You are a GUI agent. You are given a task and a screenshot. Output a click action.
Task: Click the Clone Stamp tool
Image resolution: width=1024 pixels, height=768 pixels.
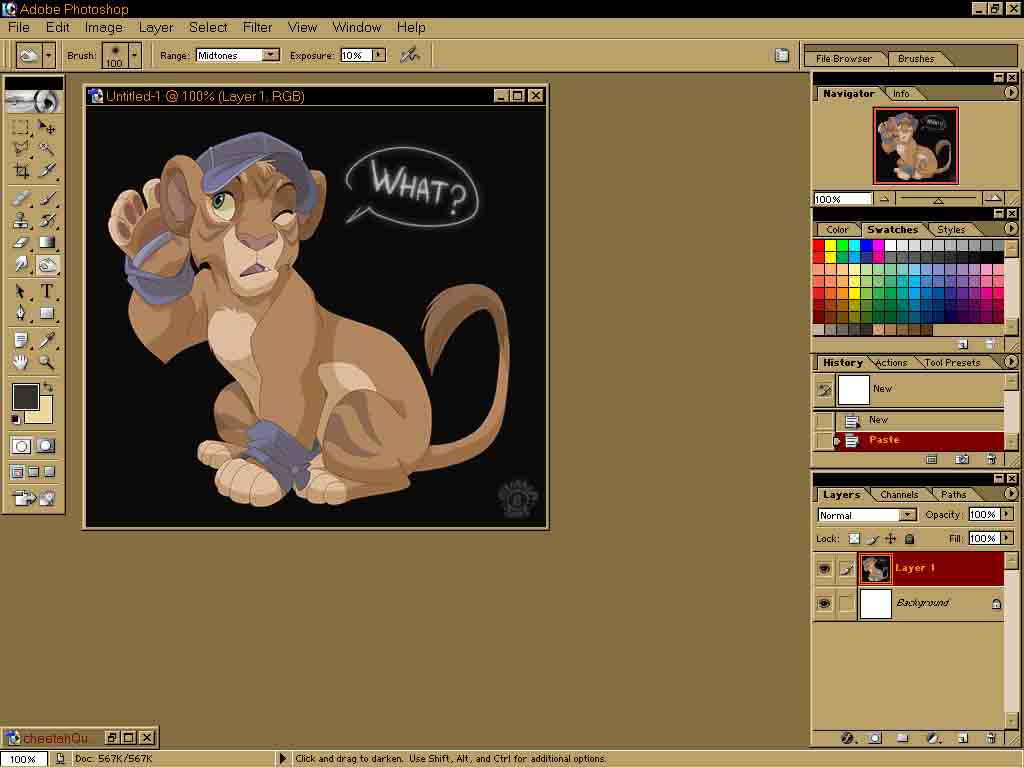(21, 220)
